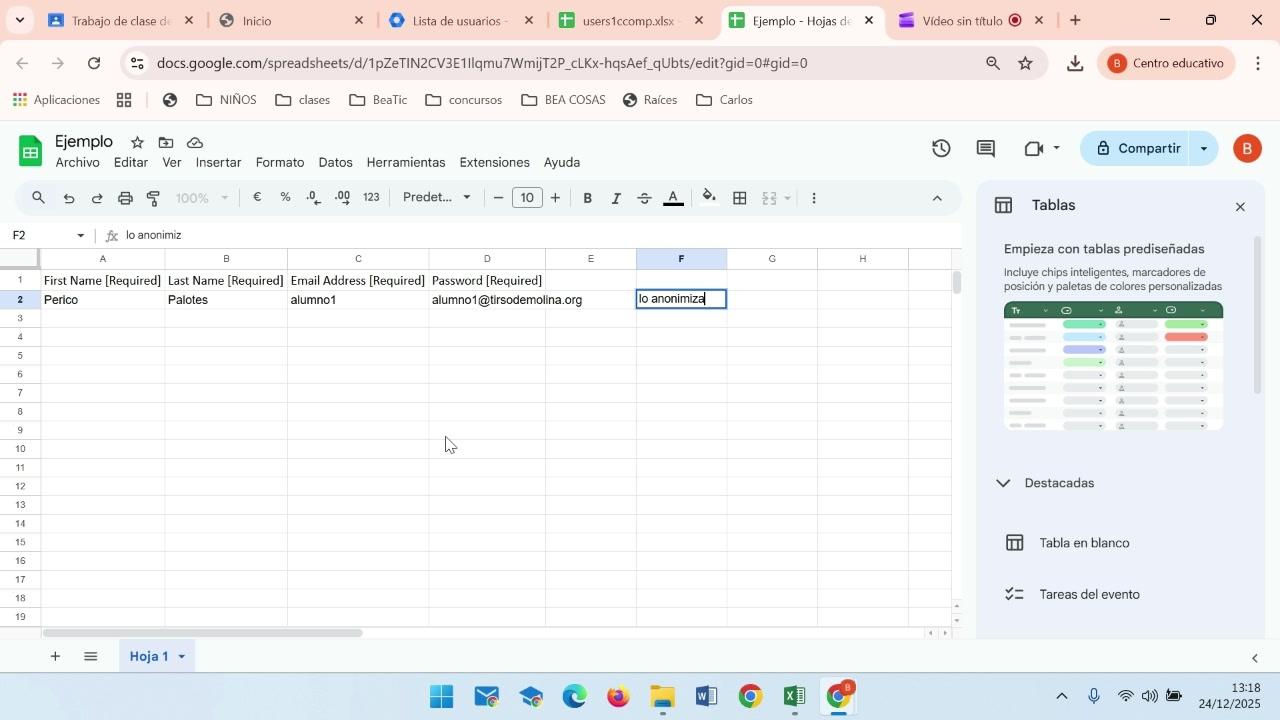Open the zoom 100% dropdown
This screenshot has height=720, width=1280.
[203, 198]
